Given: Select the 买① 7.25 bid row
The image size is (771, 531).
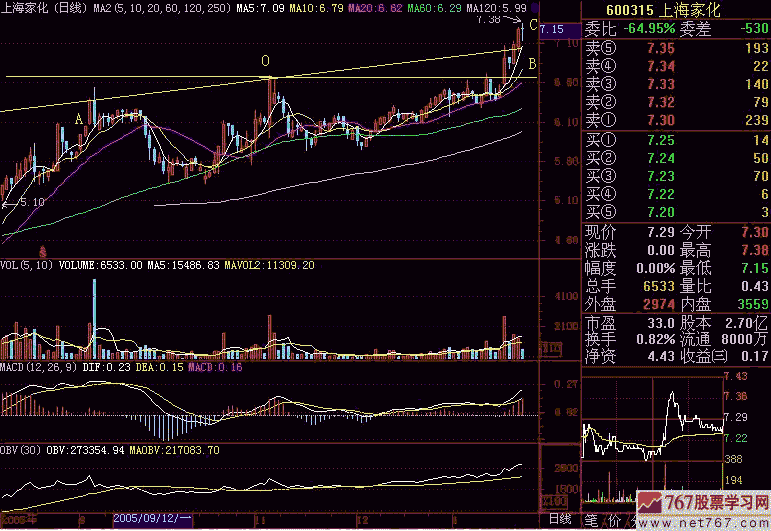Looking at the screenshot, I should tap(675, 141).
